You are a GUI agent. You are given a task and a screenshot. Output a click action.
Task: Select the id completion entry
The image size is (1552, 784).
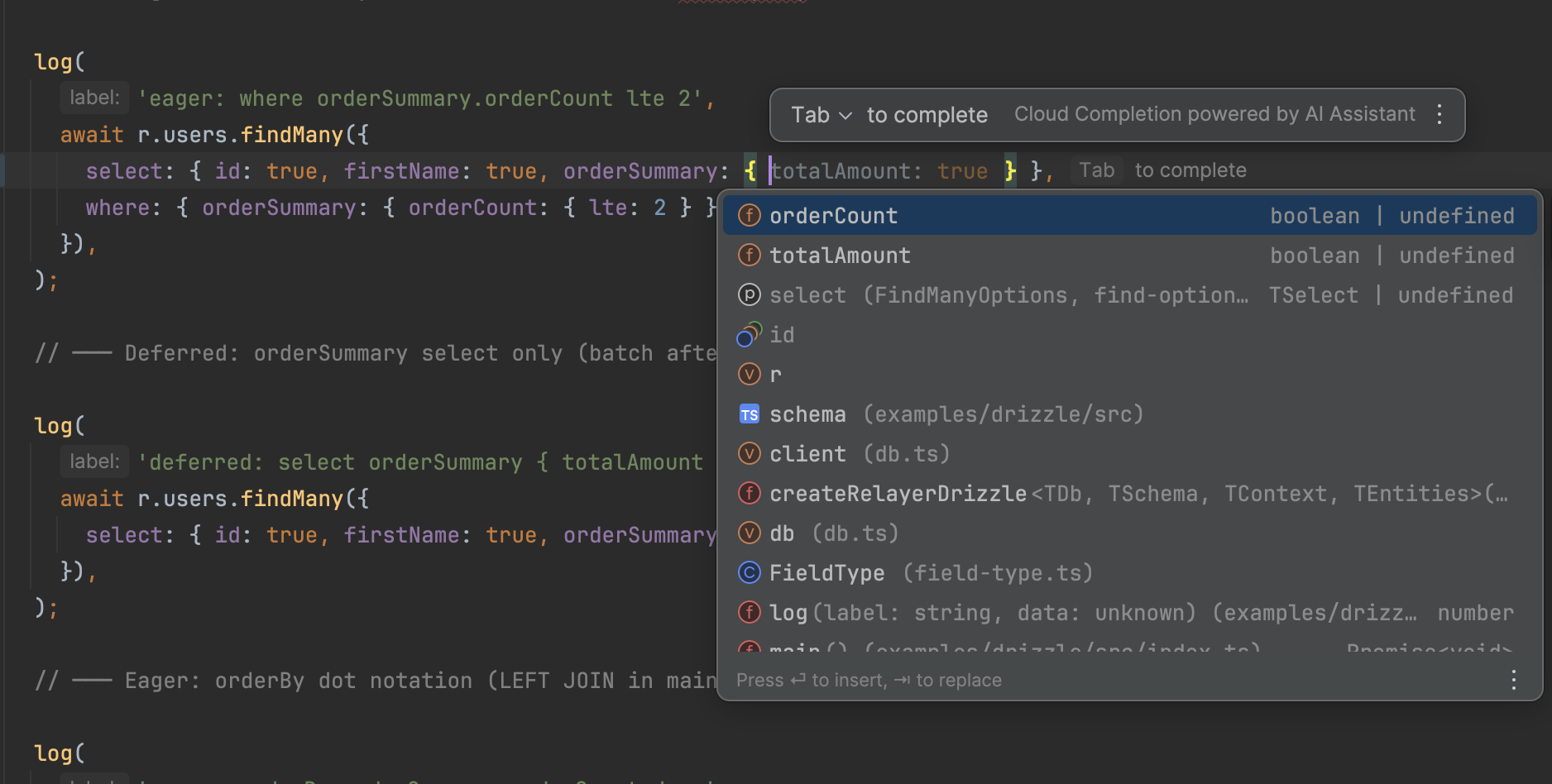coord(783,334)
